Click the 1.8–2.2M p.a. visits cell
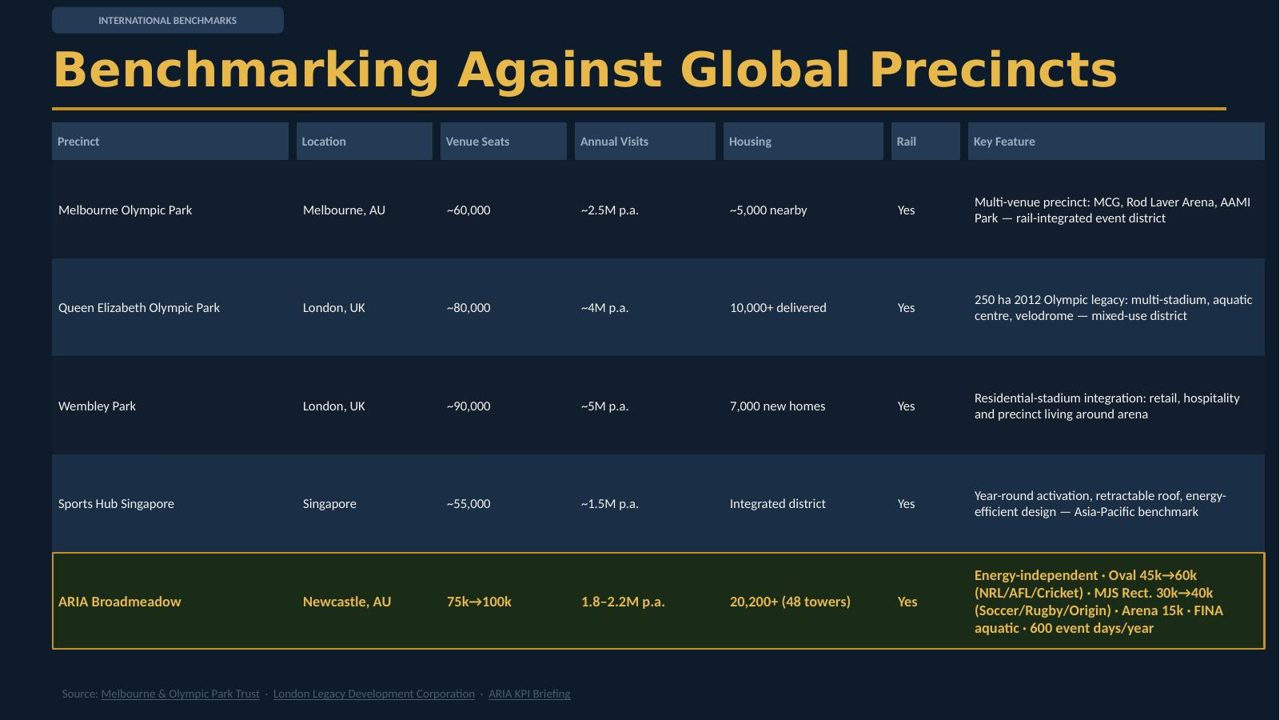The height and width of the screenshot is (720, 1280). (x=623, y=602)
